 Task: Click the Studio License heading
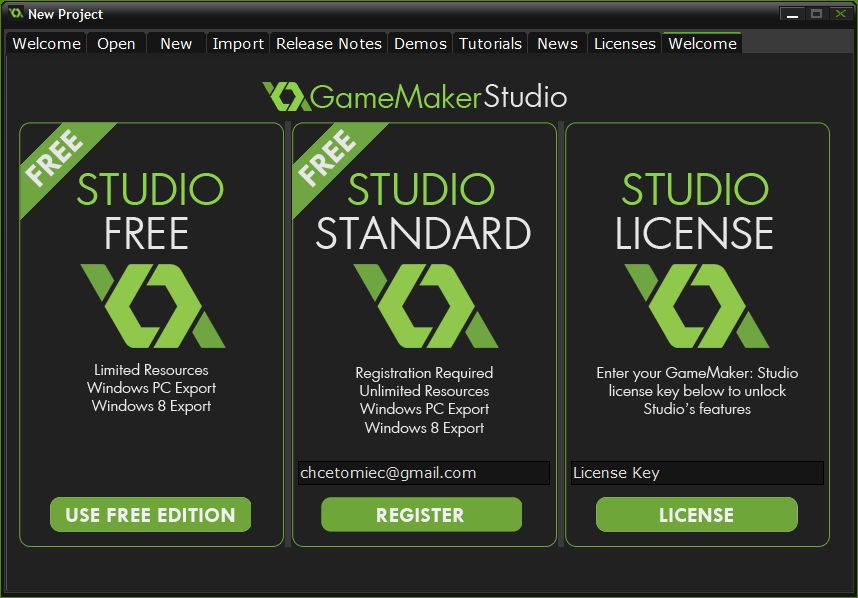[x=695, y=211]
